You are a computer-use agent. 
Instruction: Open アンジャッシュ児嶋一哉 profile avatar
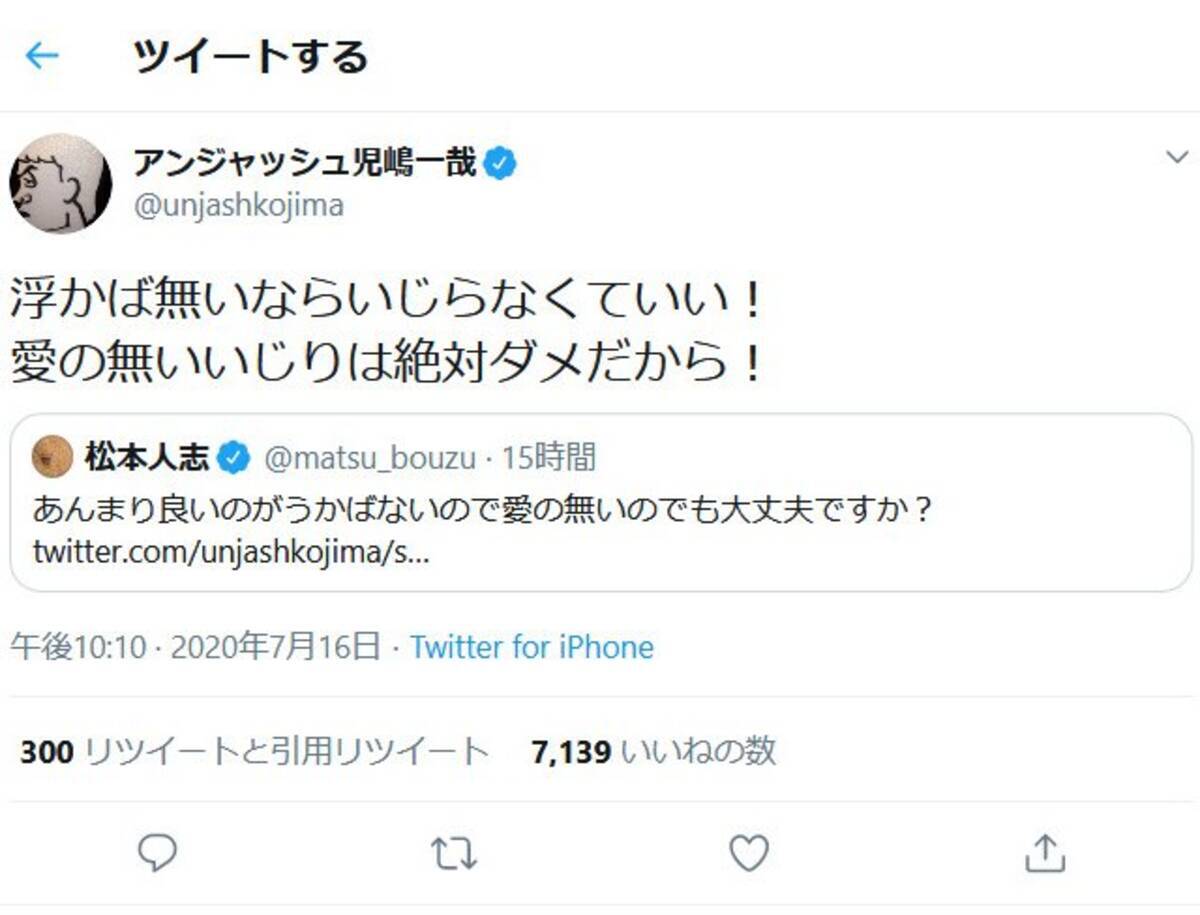coord(60,183)
